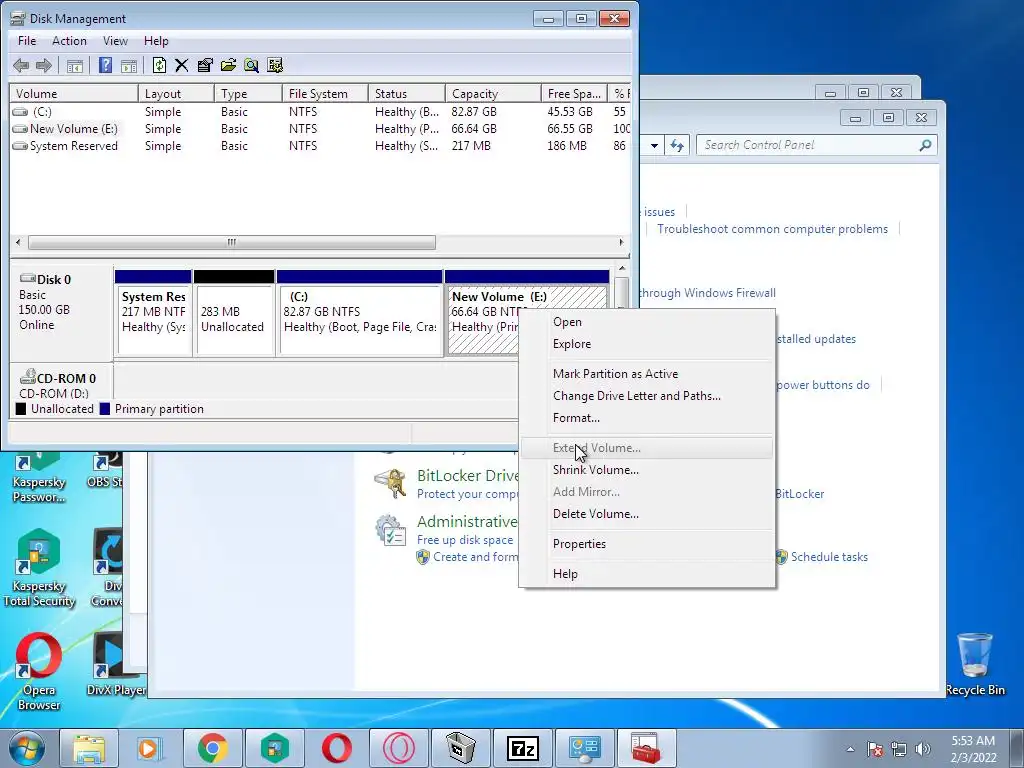Click the refresh icon beside Control Panel search box
This screenshot has height=768, width=1024.
point(677,145)
